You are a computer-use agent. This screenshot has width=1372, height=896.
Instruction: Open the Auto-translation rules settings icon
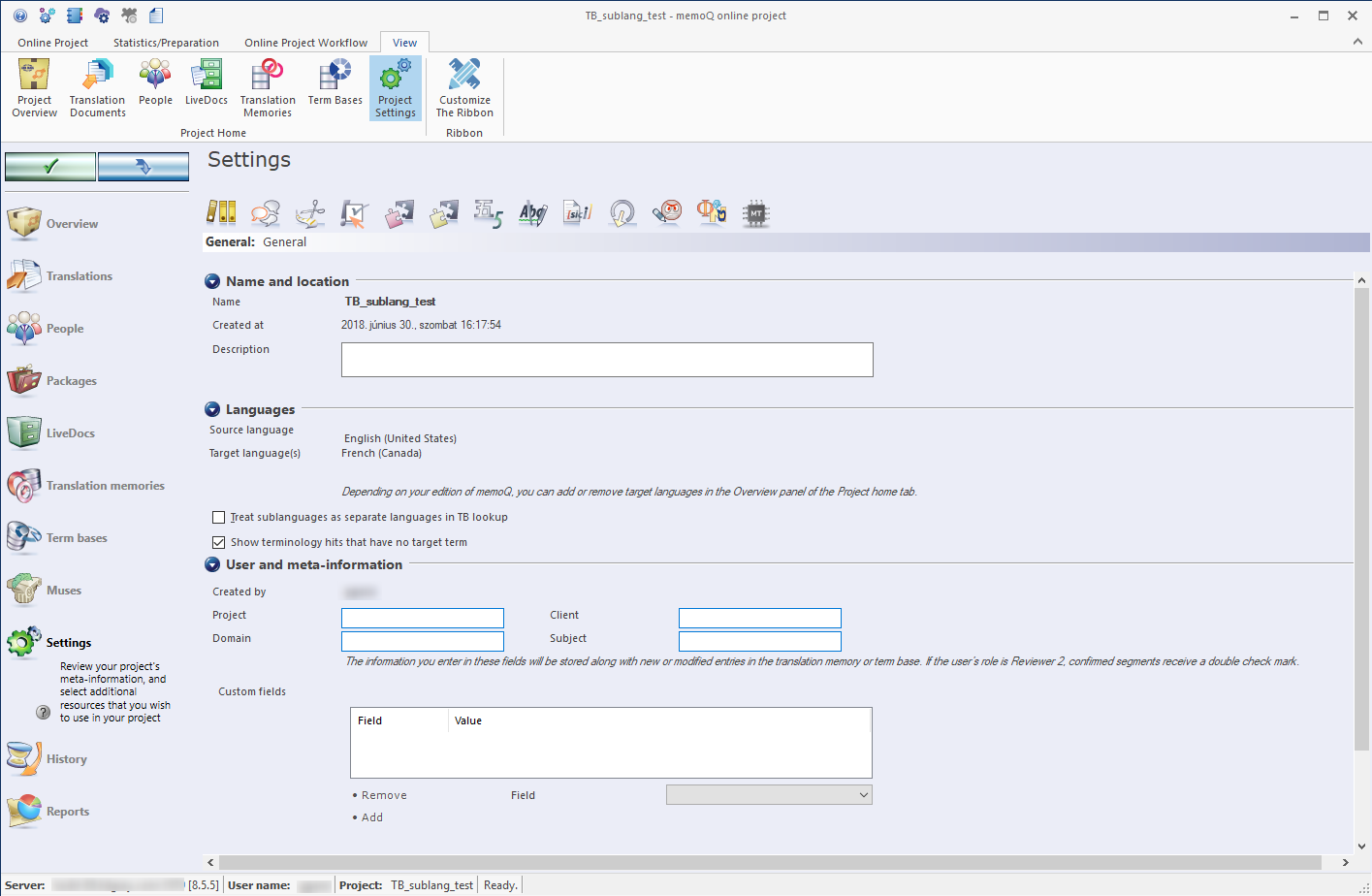tap(399, 213)
